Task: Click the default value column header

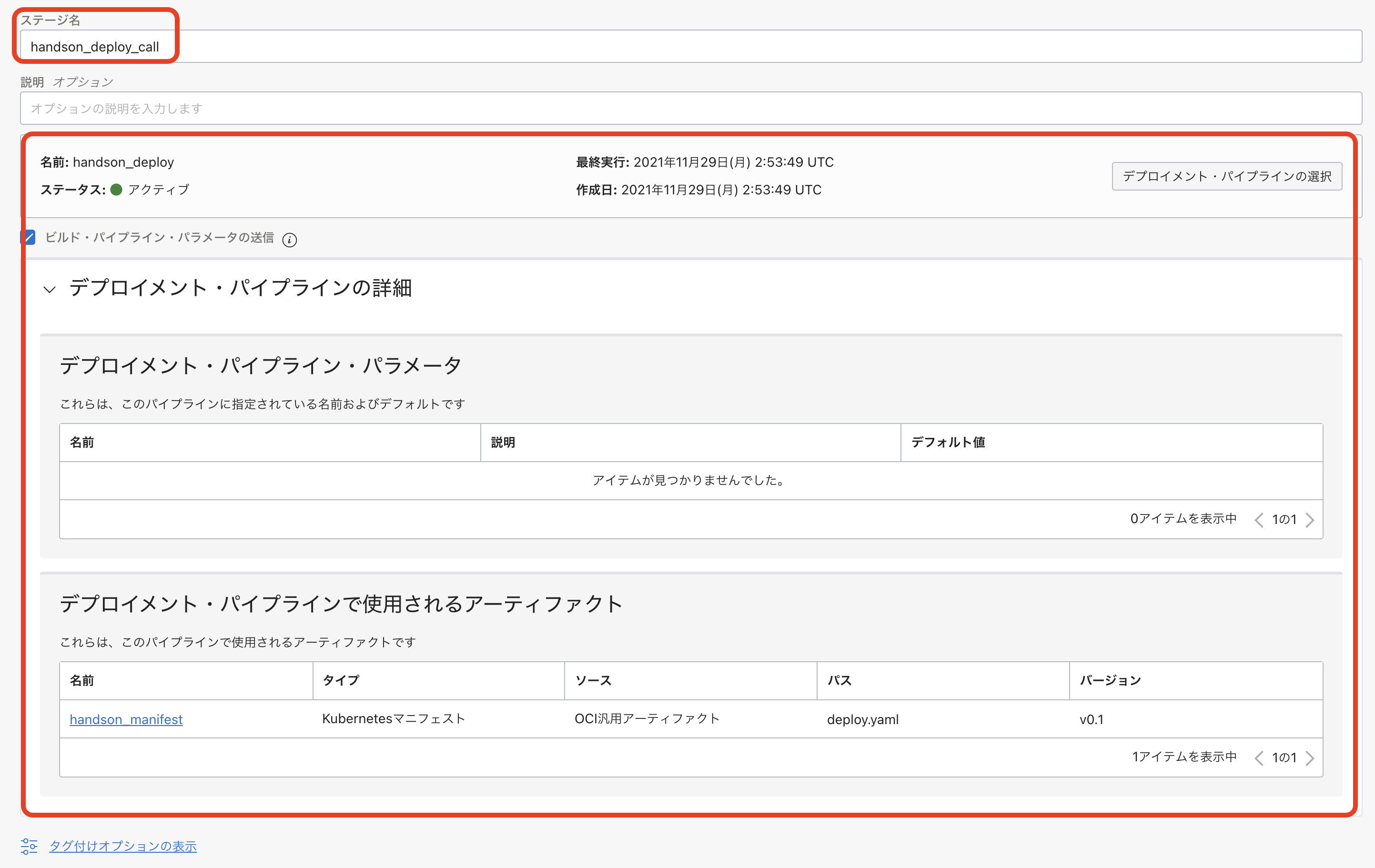Action: click(948, 442)
